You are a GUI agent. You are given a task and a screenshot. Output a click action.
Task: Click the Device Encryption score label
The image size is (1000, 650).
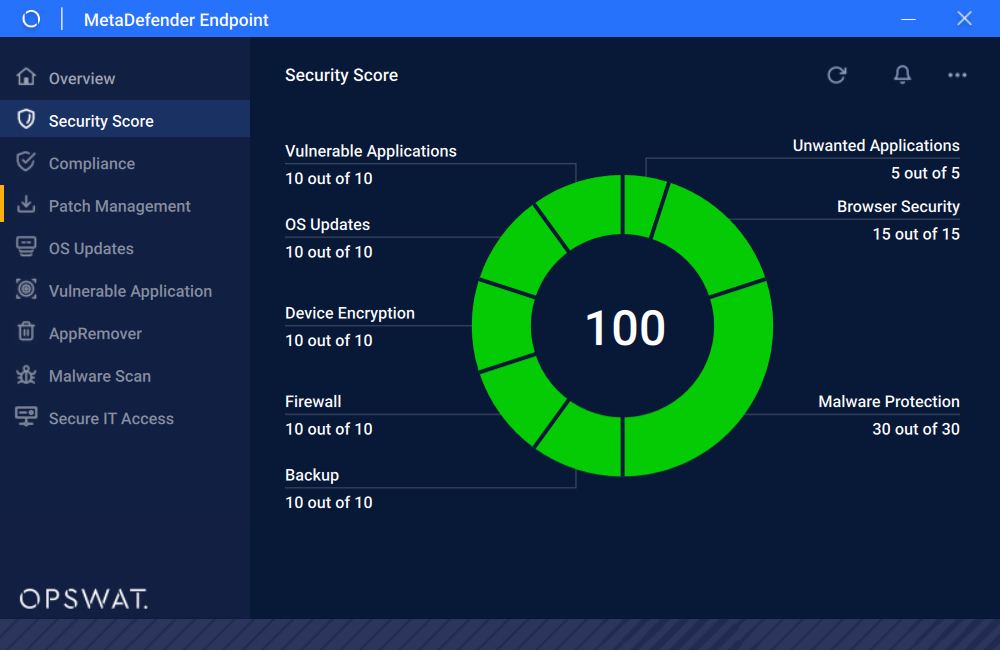pyautogui.click(x=349, y=313)
